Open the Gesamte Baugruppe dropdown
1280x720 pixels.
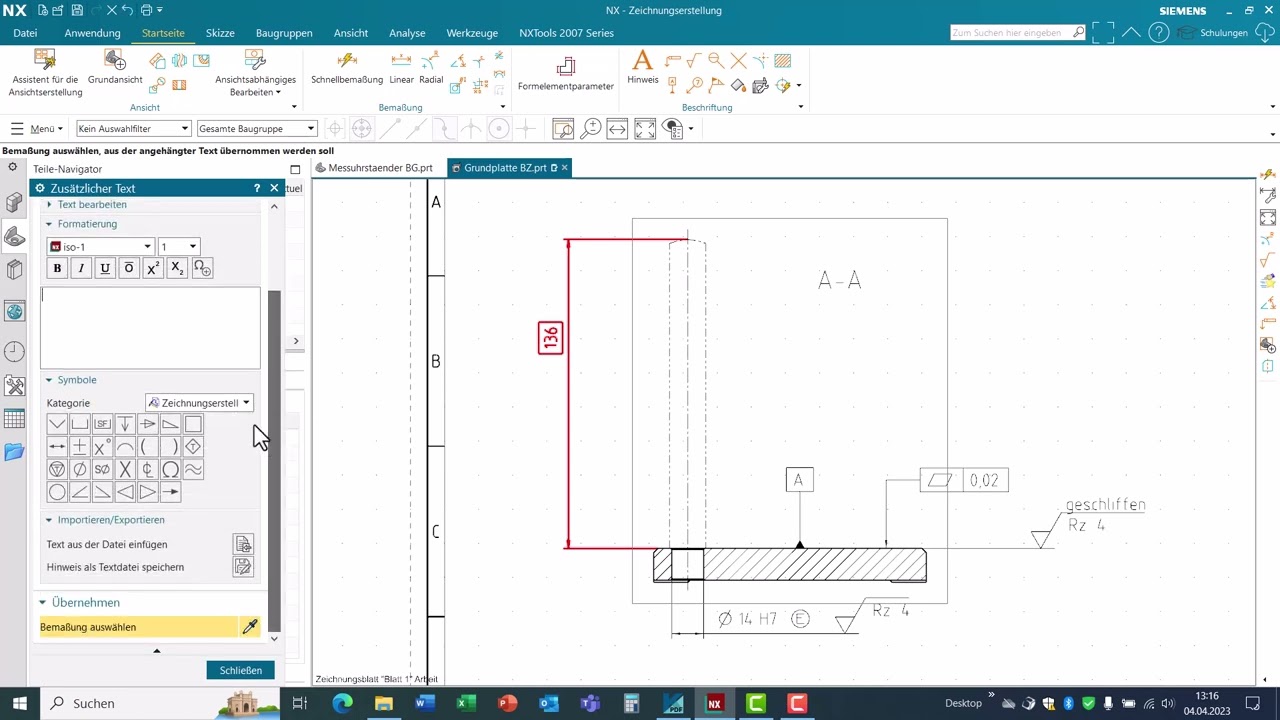[x=257, y=128]
